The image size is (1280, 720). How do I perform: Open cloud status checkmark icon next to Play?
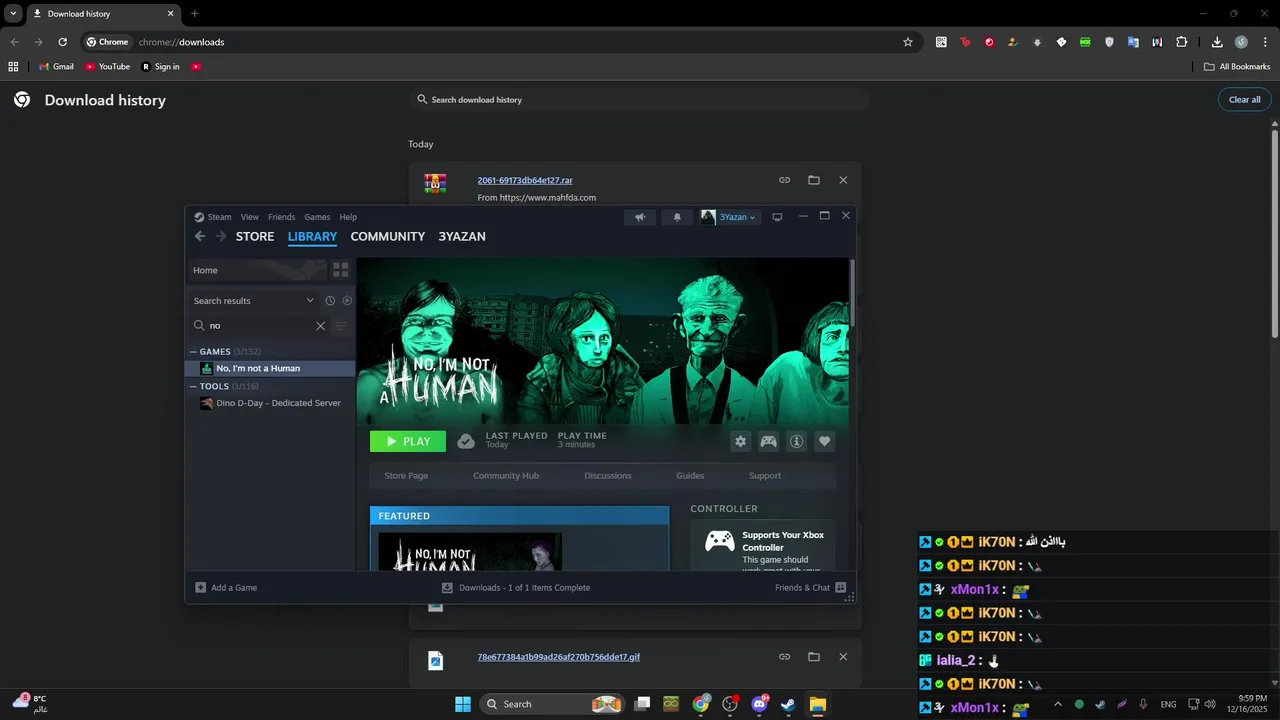click(466, 441)
